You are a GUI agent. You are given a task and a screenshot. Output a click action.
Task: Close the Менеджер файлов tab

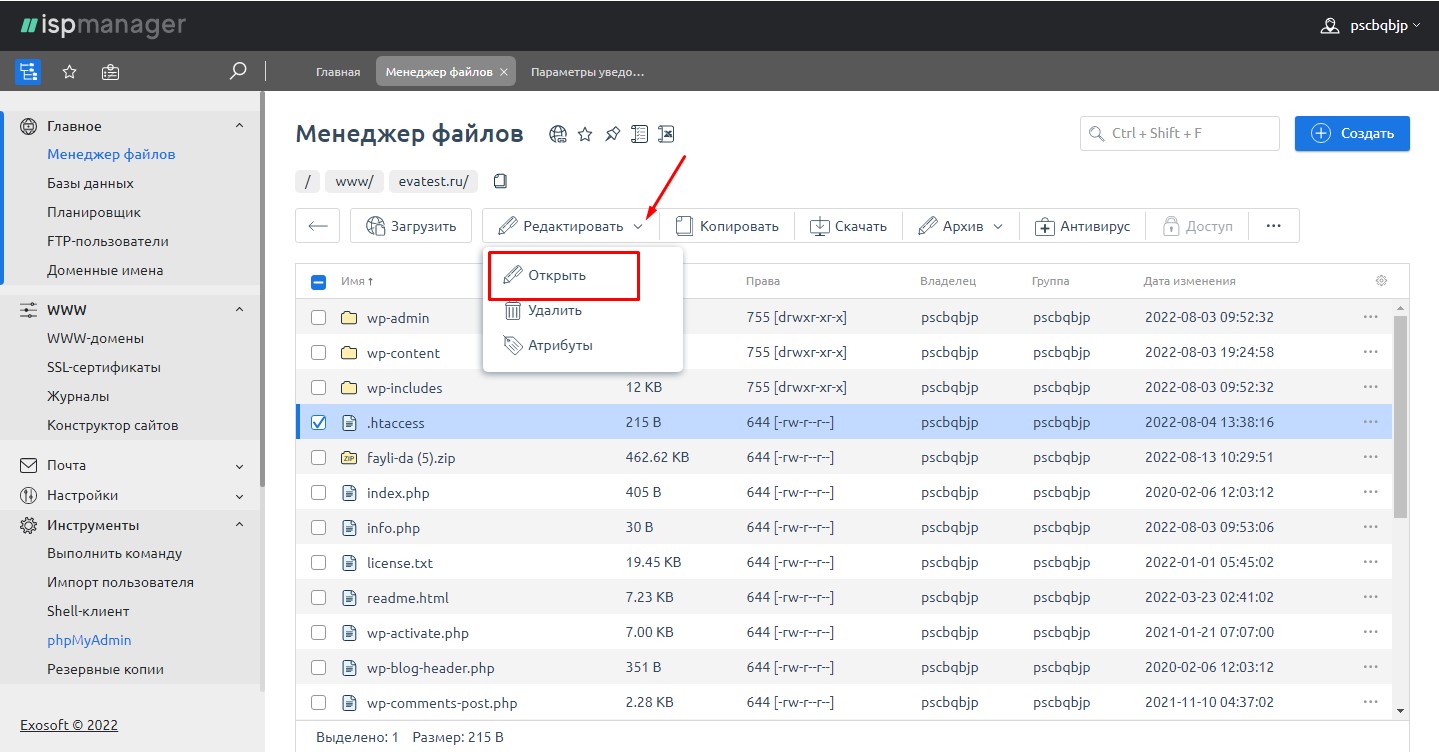pos(504,72)
